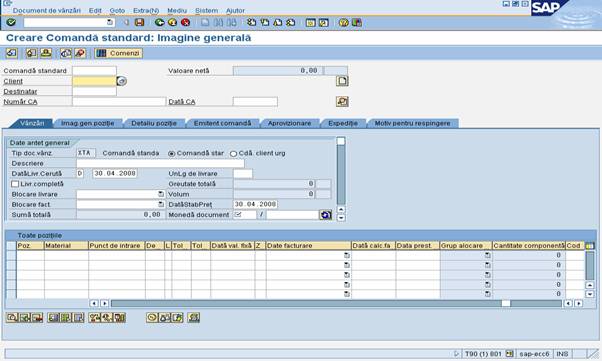
Task: Click the Find binoculars icon
Action: (218, 22)
